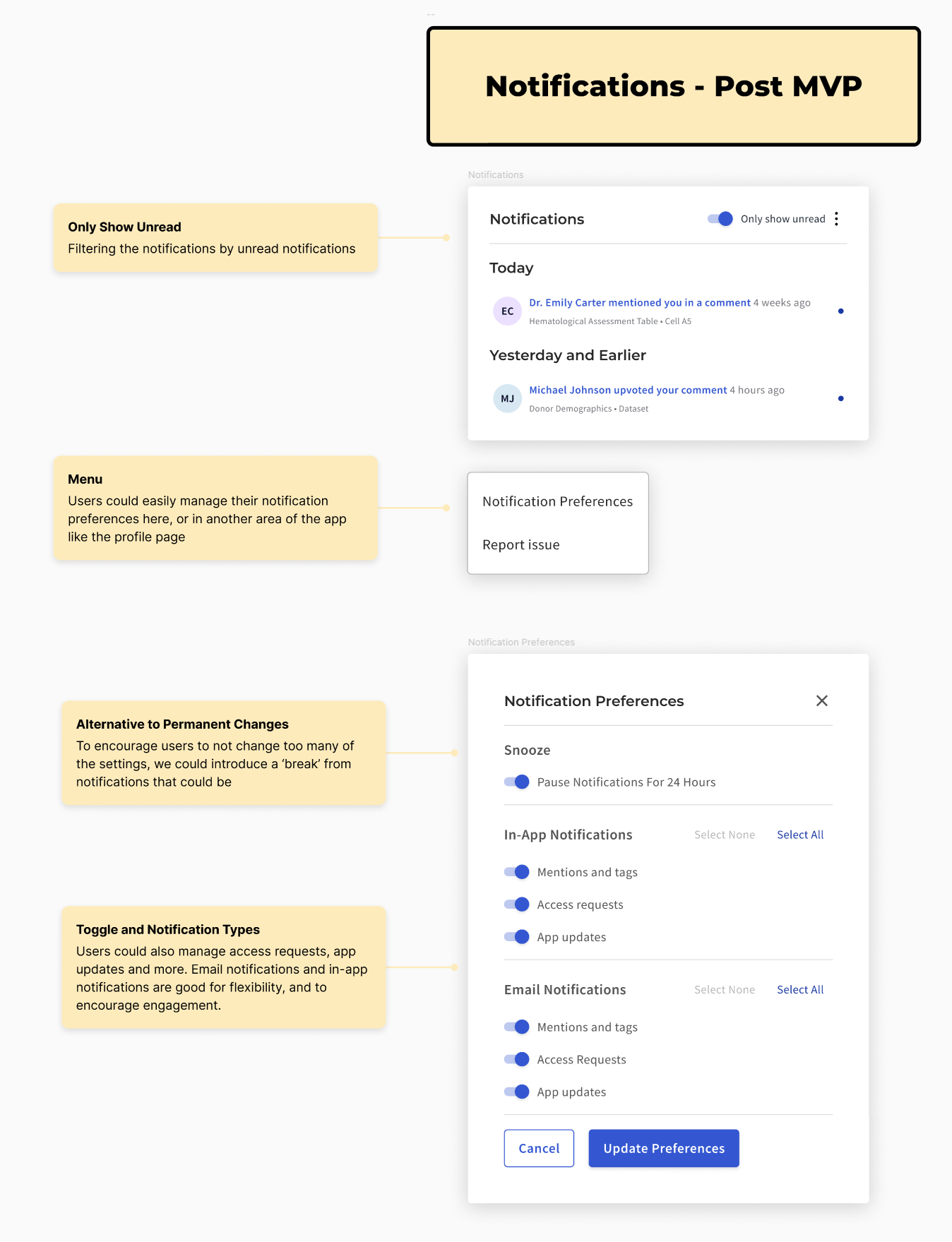
Task: Turn off email App updates
Action: point(517,1092)
